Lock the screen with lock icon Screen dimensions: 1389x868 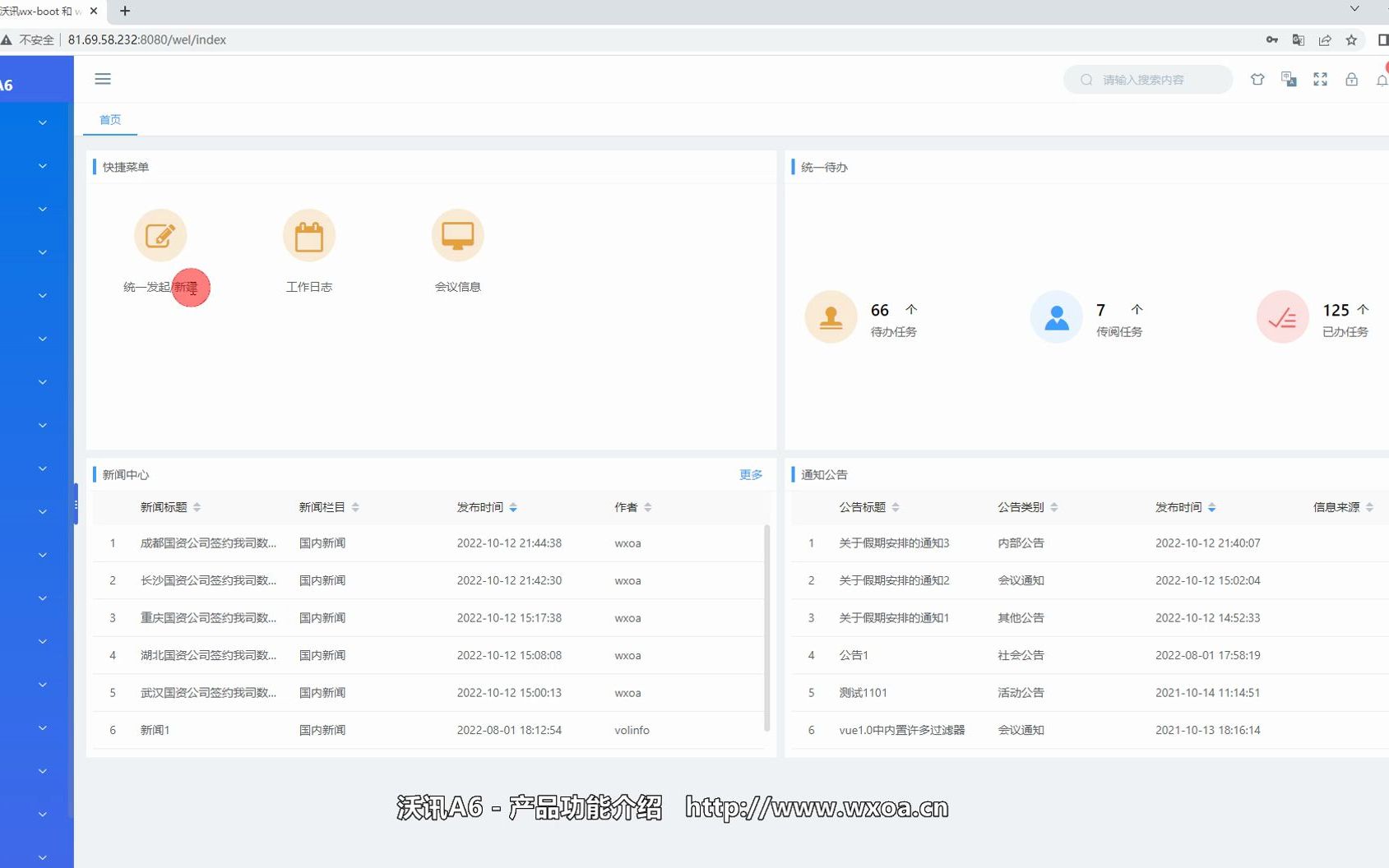[x=1351, y=80]
